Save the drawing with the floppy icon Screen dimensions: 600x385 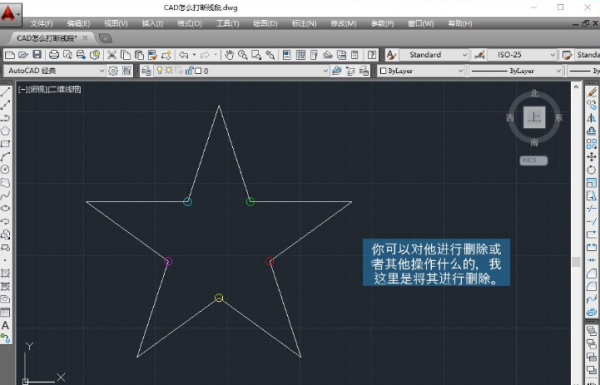pyautogui.click(x=37, y=55)
